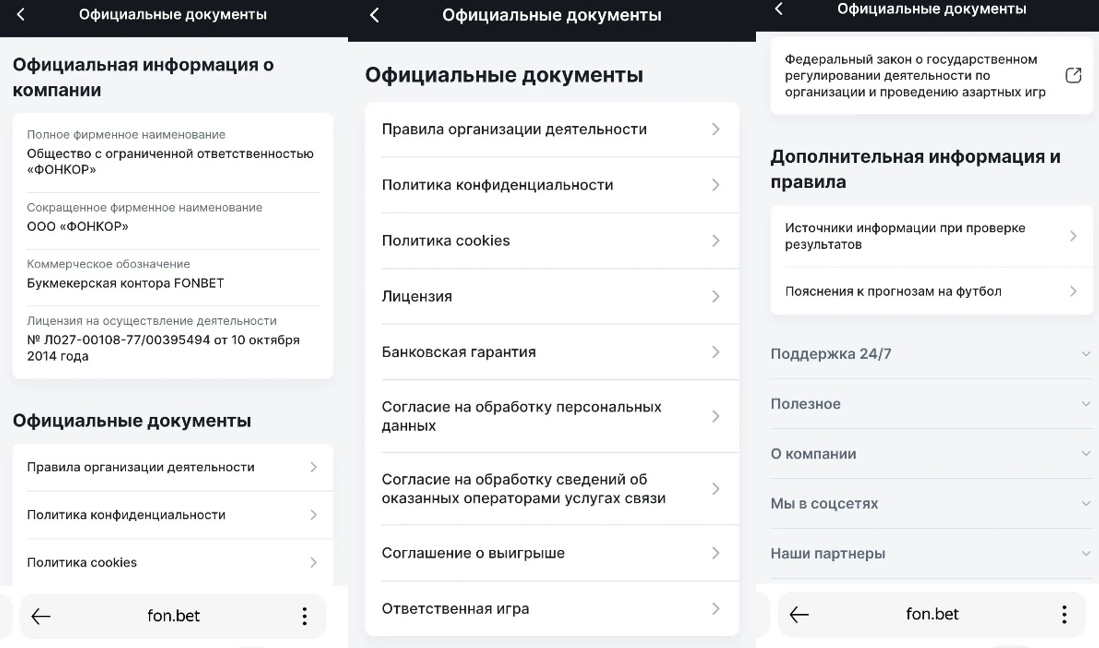Open Политика конфиденциальности in left screen
Screen dimensions: 1099x648
[172, 515]
